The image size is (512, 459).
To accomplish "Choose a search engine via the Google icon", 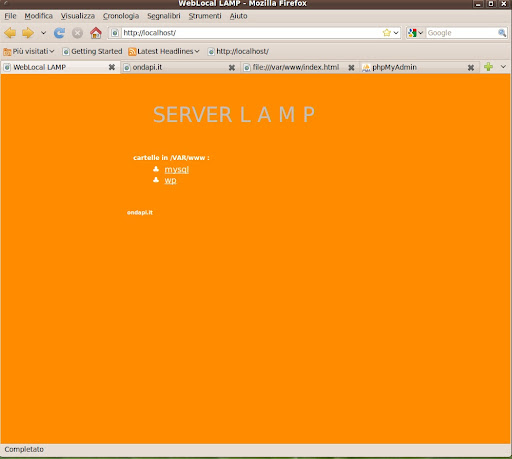I will click(415, 33).
